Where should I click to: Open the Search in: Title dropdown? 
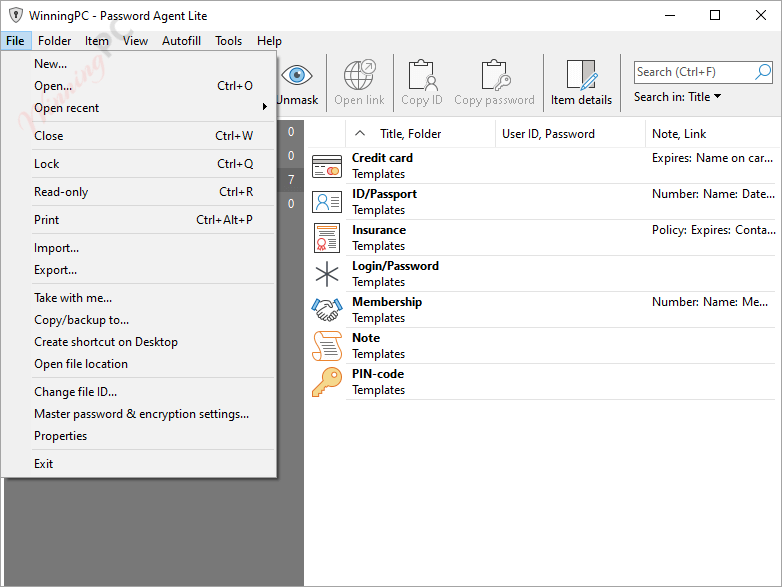click(x=677, y=97)
